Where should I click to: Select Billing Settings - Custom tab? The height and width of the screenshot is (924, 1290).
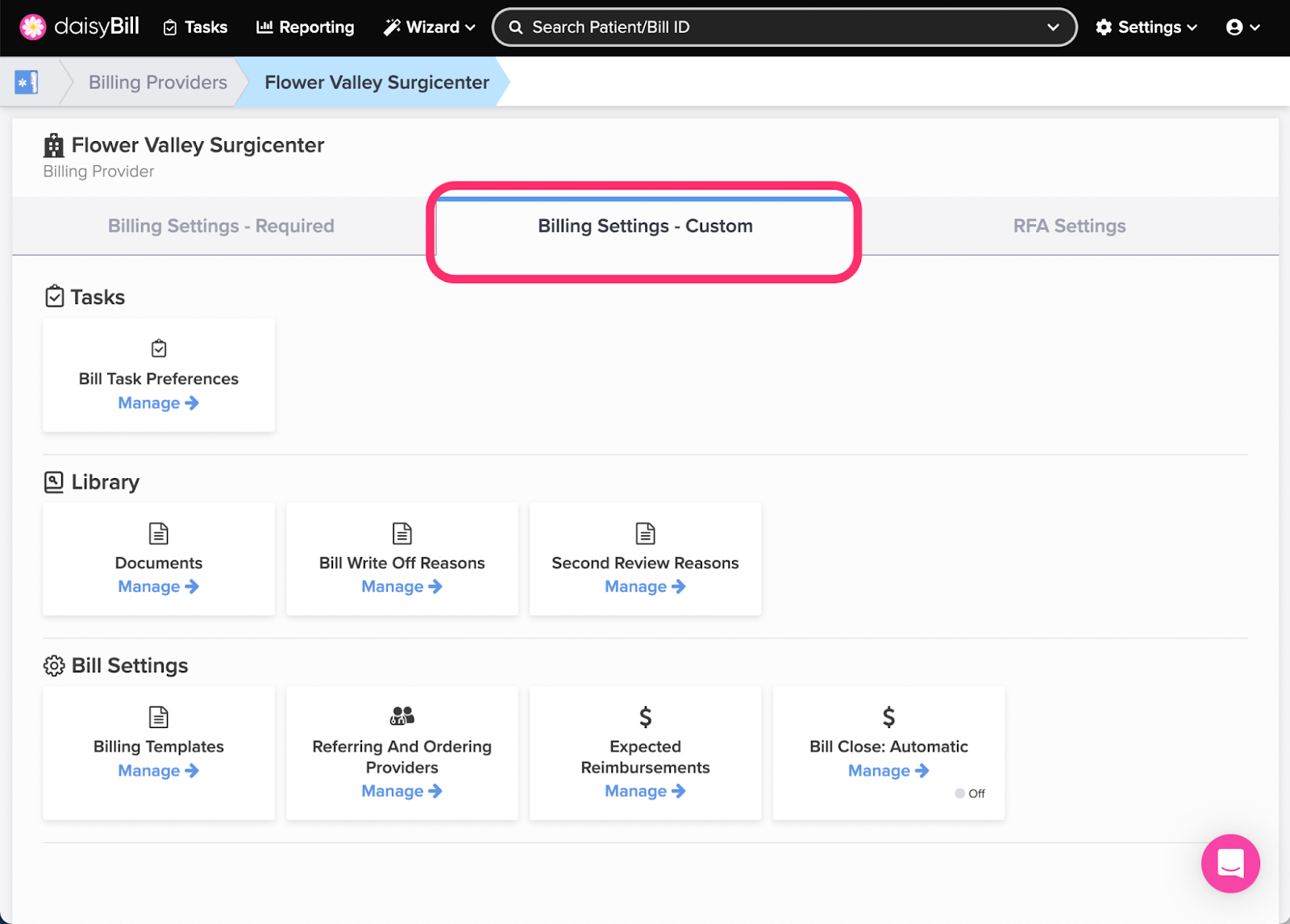(x=645, y=226)
